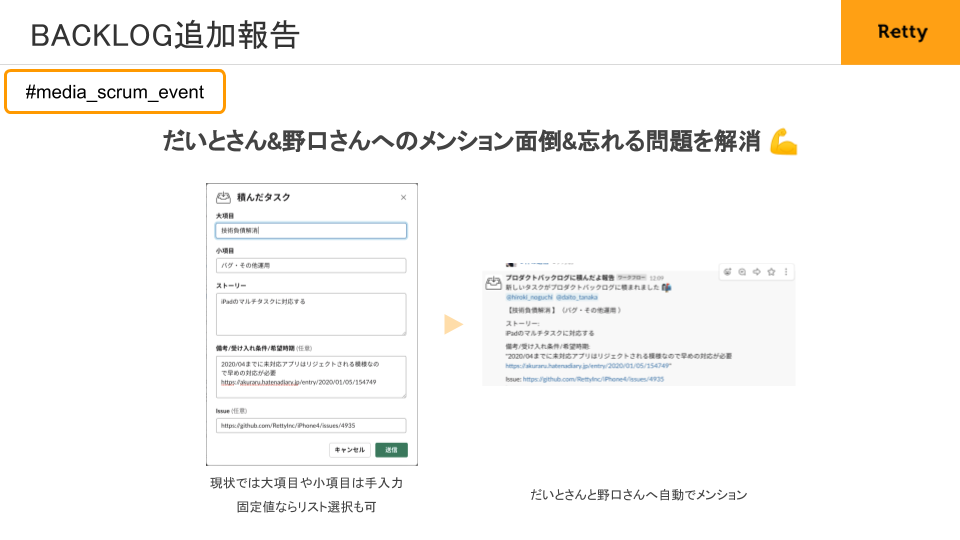
Task: Submit the form with 送信 button
Action: (391, 450)
